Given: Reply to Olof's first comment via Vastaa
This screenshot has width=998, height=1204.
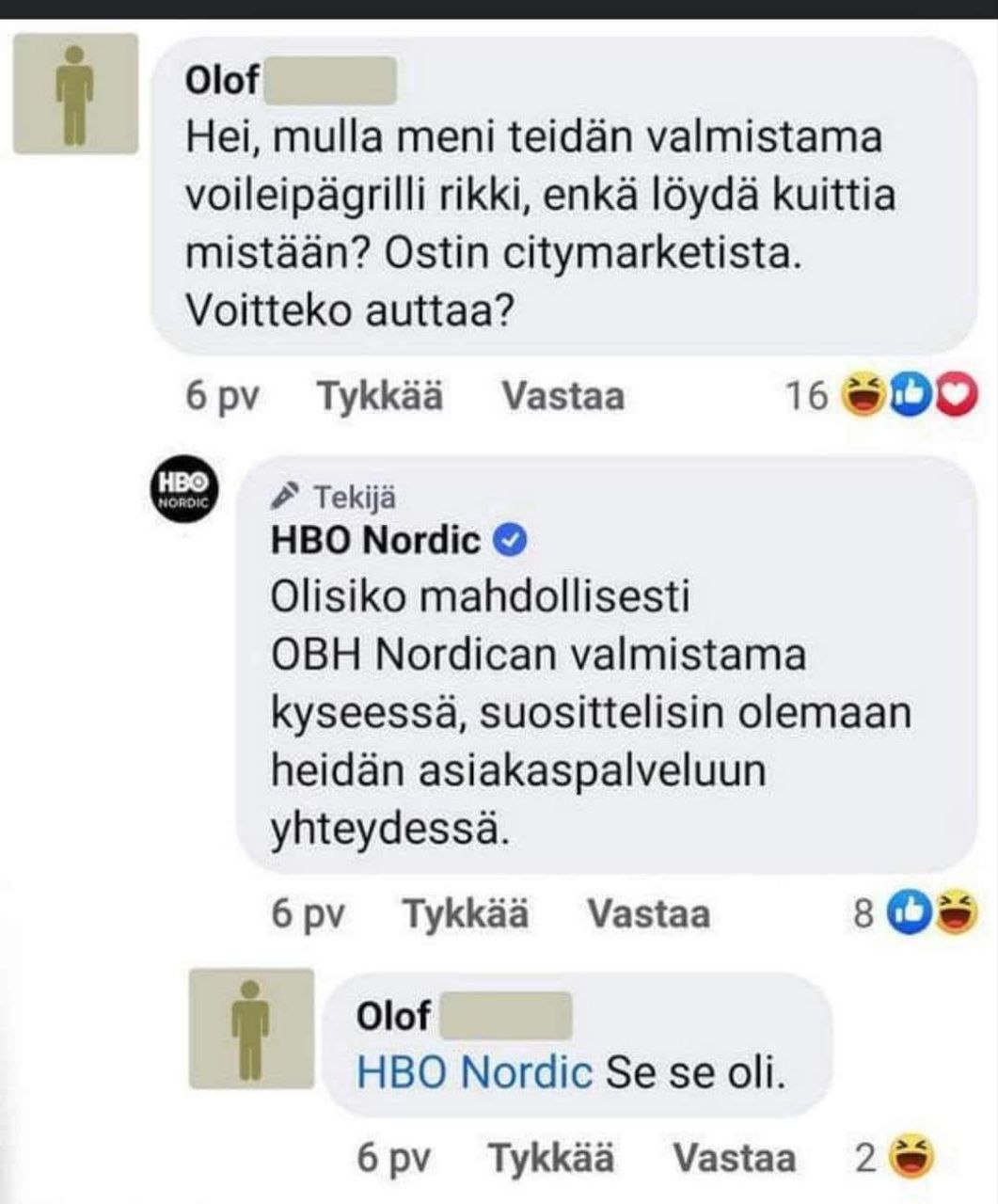Looking at the screenshot, I should (562, 396).
